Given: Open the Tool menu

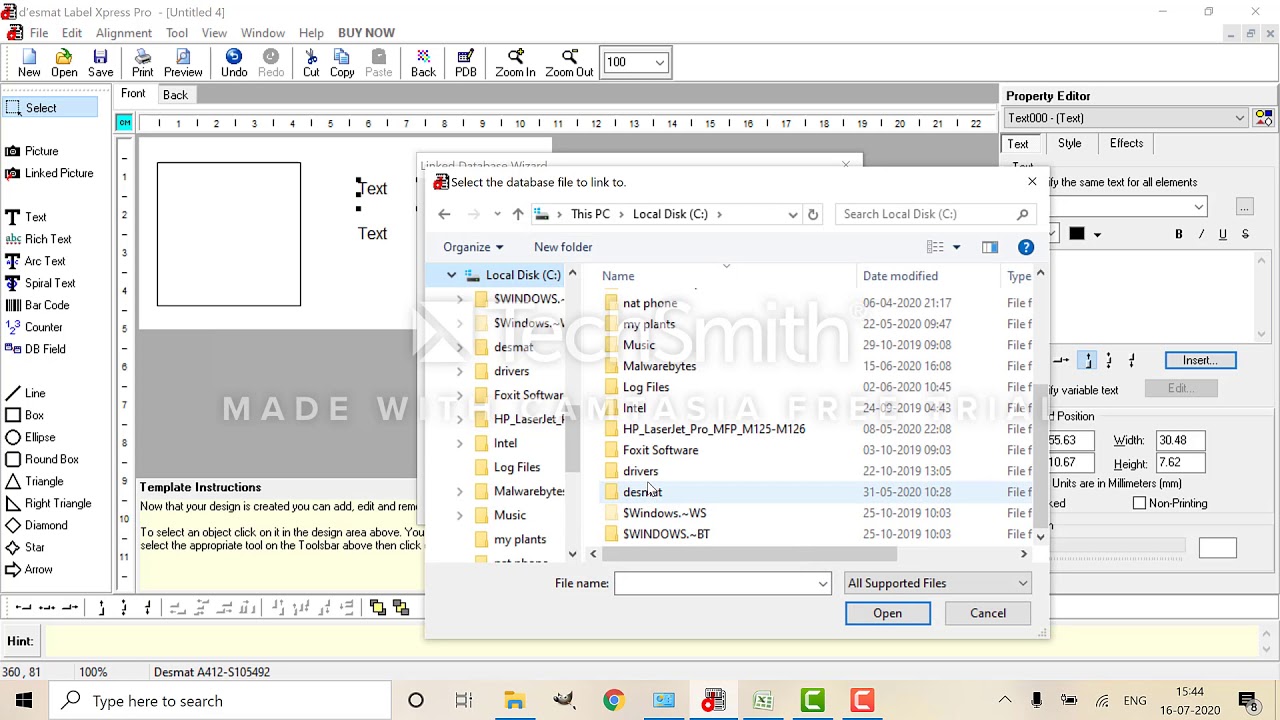Looking at the screenshot, I should tap(177, 33).
